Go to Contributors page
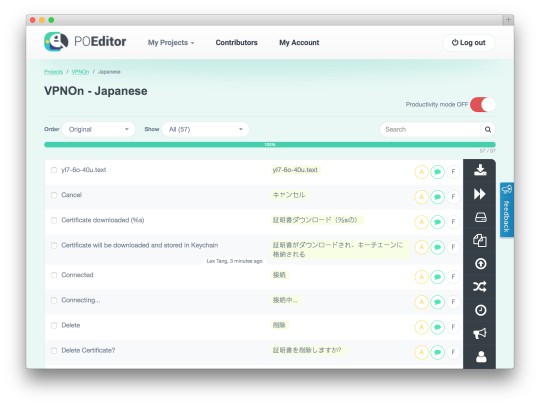This screenshot has height=406, width=540. pos(237,43)
